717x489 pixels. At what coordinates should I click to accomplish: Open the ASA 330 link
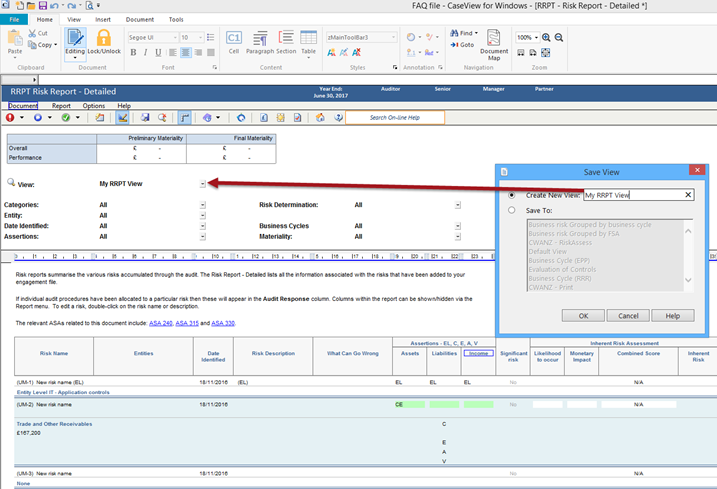pos(223,323)
